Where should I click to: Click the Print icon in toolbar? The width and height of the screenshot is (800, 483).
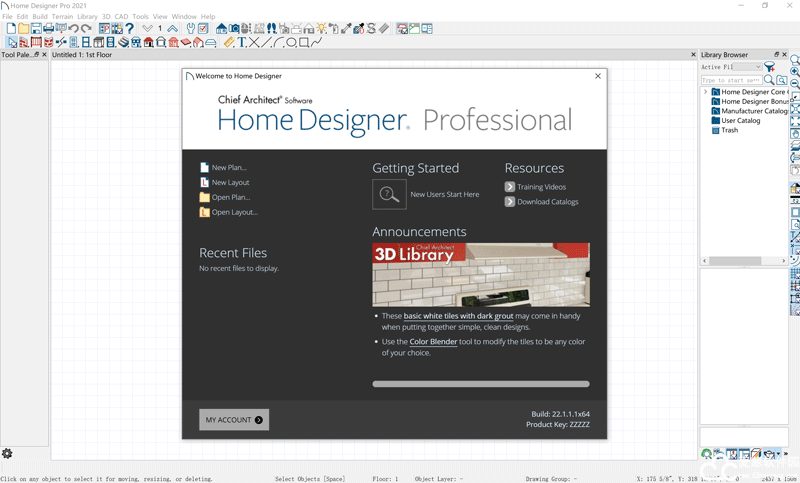click(x=48, y=29)
